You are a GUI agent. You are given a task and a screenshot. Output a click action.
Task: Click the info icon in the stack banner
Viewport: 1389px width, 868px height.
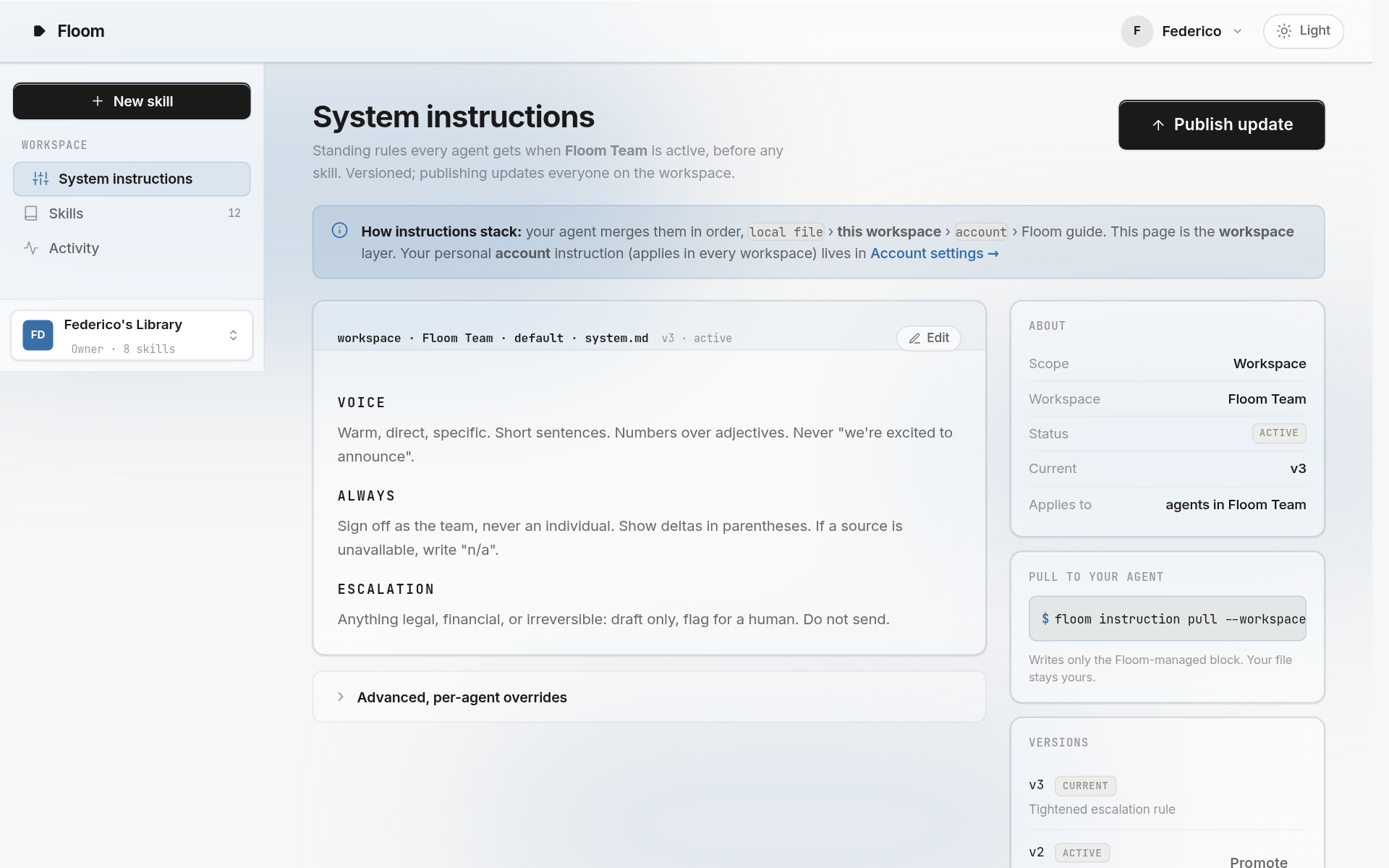339,231
